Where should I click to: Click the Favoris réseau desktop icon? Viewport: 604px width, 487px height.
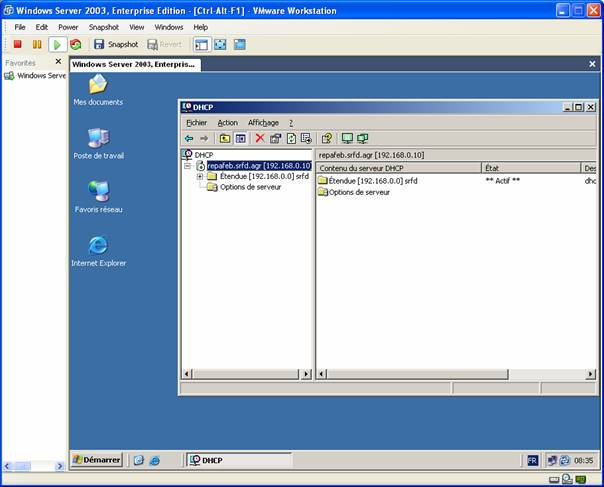pos(99,197)
